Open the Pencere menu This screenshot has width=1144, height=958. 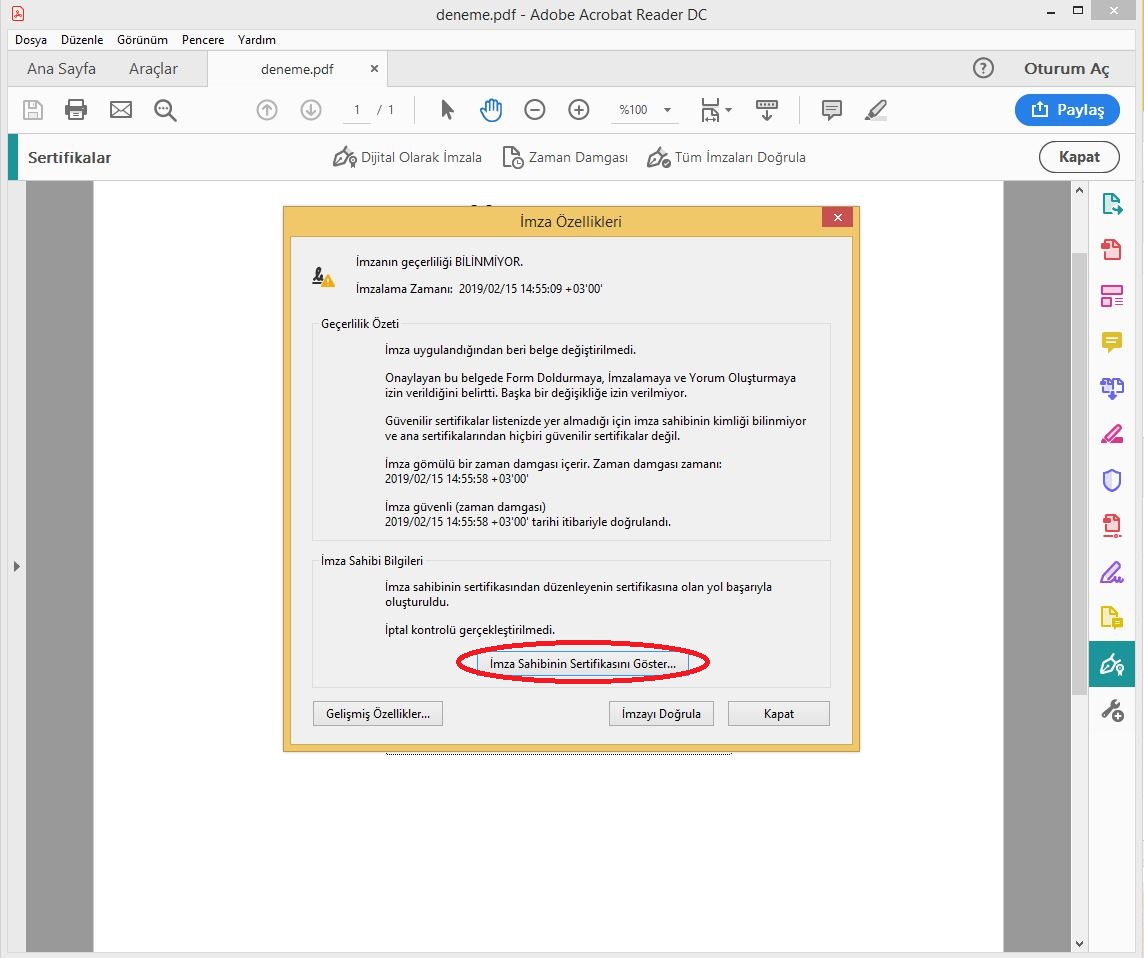pyautogui.click(x=203, y=40)
